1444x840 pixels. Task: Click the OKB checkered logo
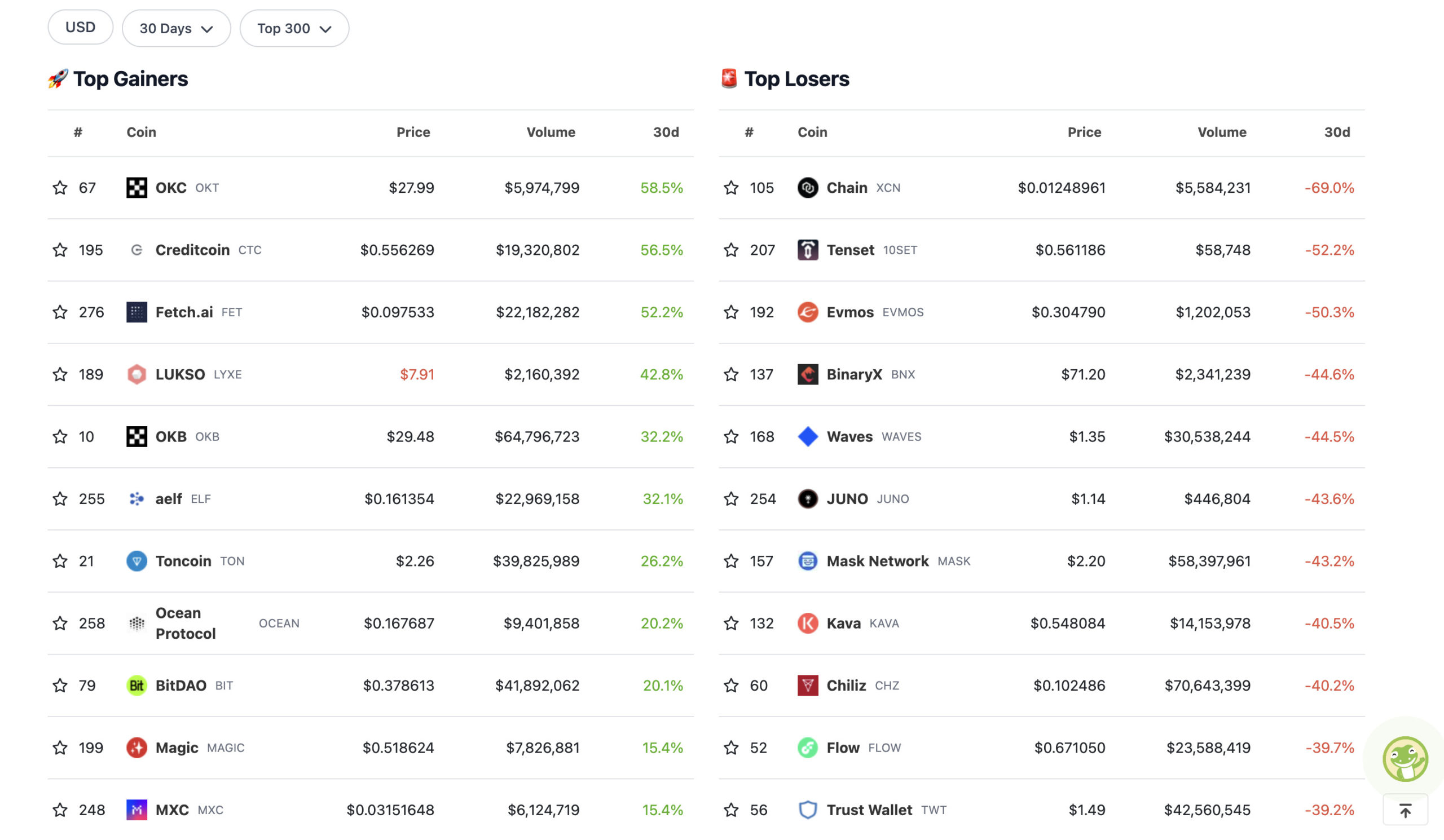point(137,436)
